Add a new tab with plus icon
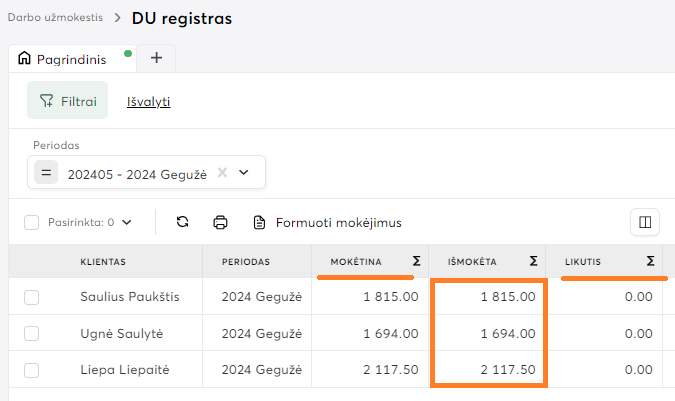Image resolution: width=675 pixels, height=401 pixels. [x=156, y=58]
